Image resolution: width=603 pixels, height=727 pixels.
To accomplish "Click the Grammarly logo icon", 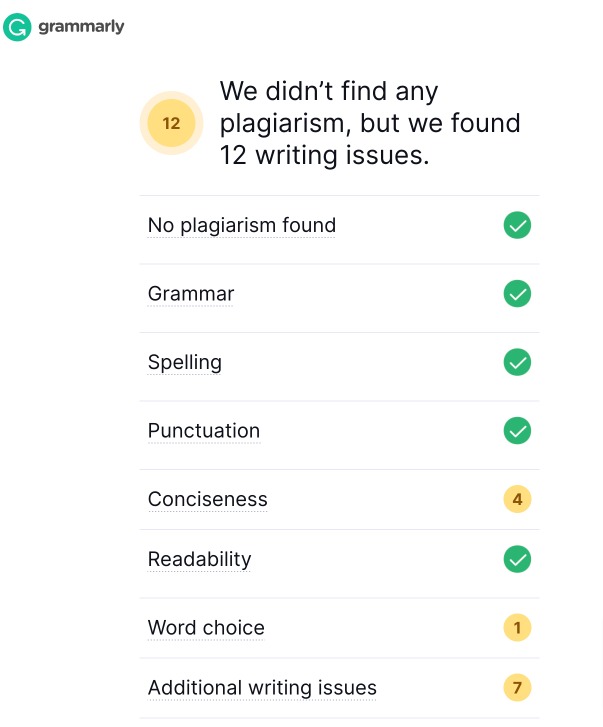I will coord(18,27).
